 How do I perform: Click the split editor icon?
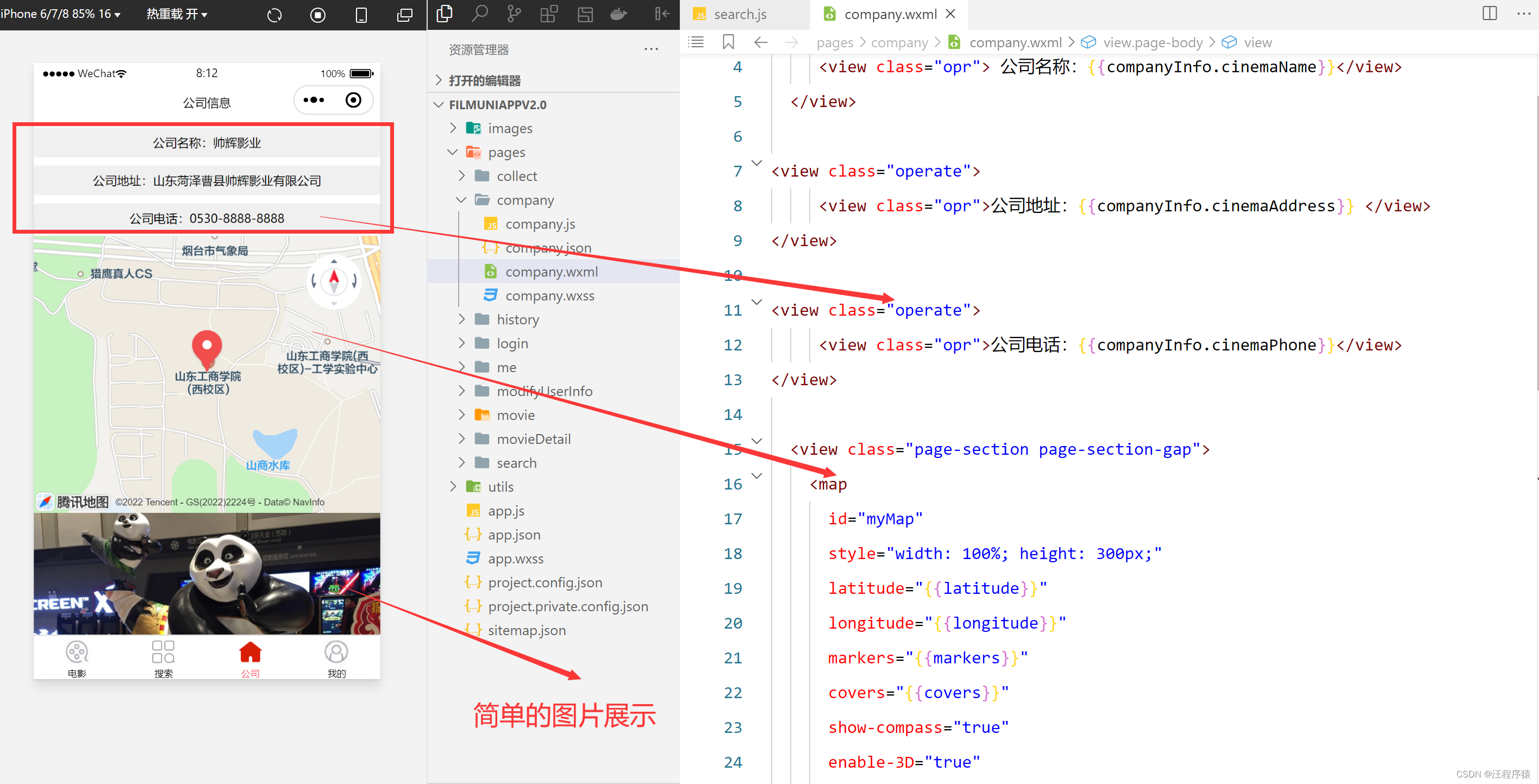(1490, 13)
